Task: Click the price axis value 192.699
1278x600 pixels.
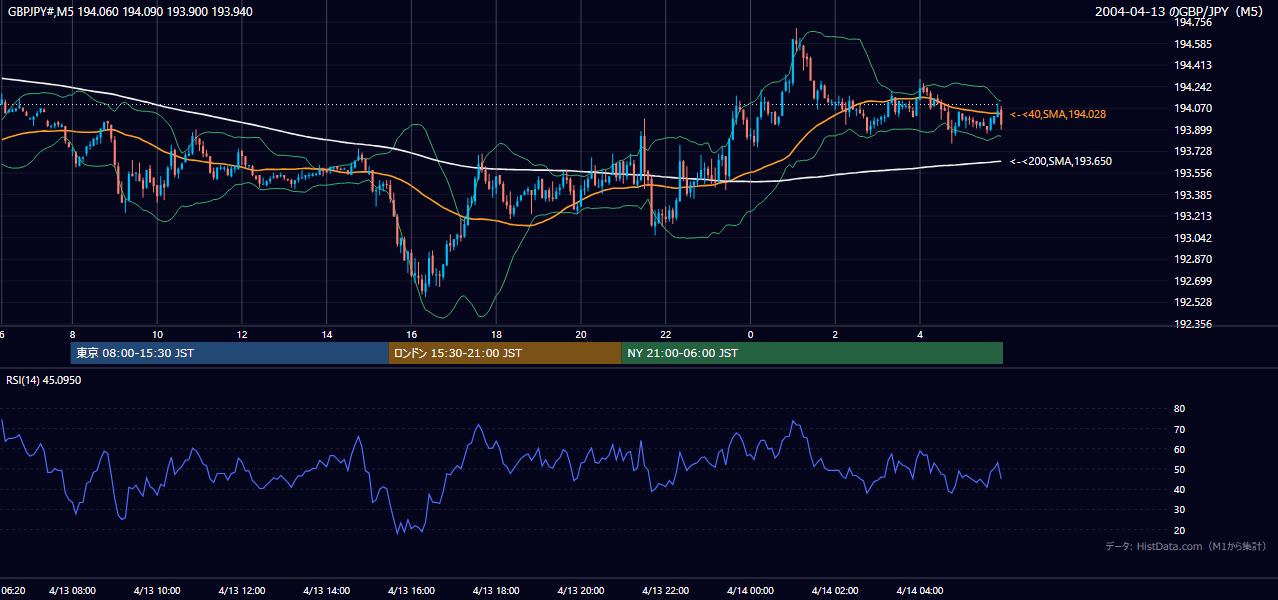Action: (1192, 281)
